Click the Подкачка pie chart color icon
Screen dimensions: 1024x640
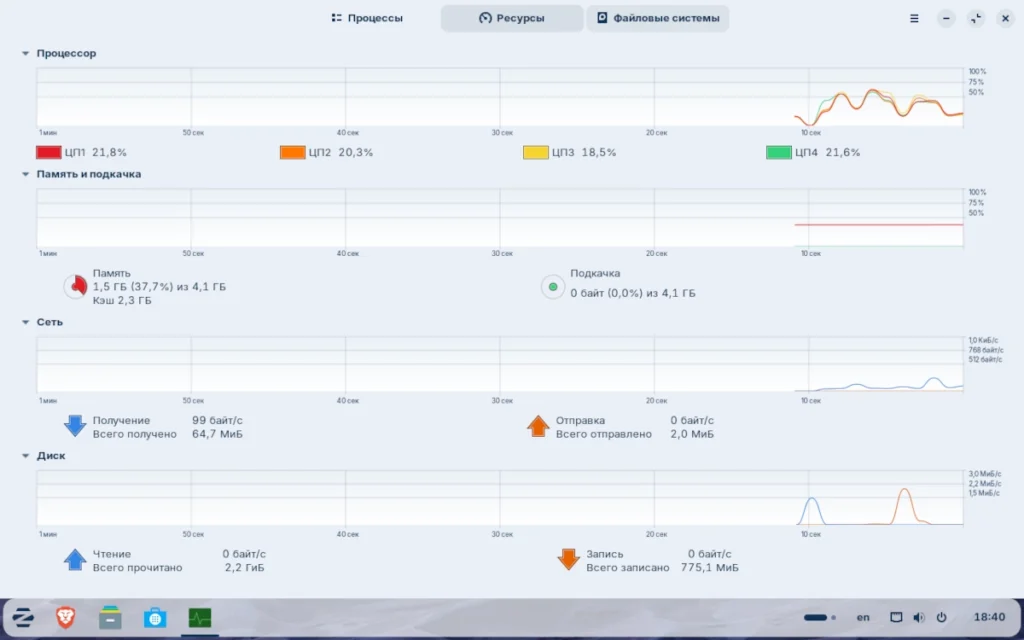coord(553,286)
